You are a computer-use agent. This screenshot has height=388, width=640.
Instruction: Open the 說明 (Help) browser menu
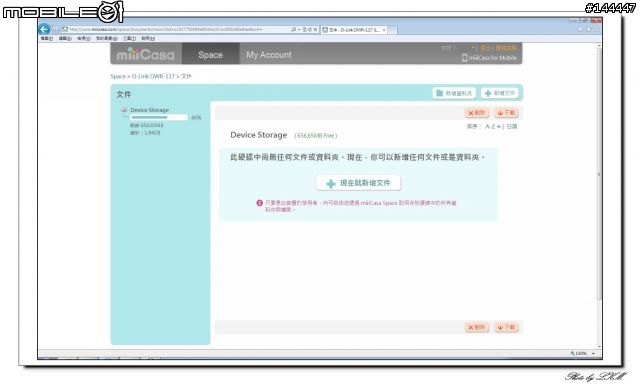148,38
